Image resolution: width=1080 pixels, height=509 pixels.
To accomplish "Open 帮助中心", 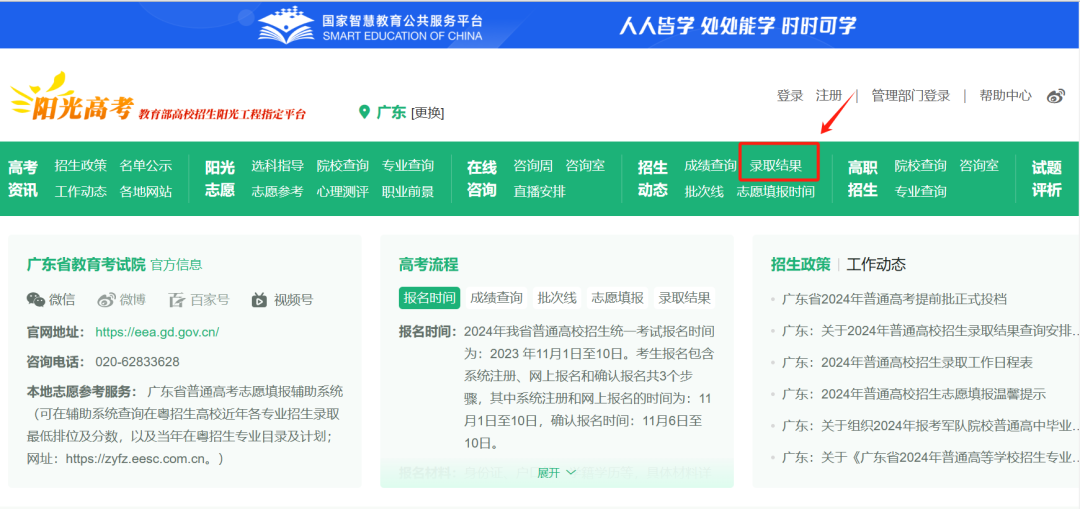I will 1006,96.
